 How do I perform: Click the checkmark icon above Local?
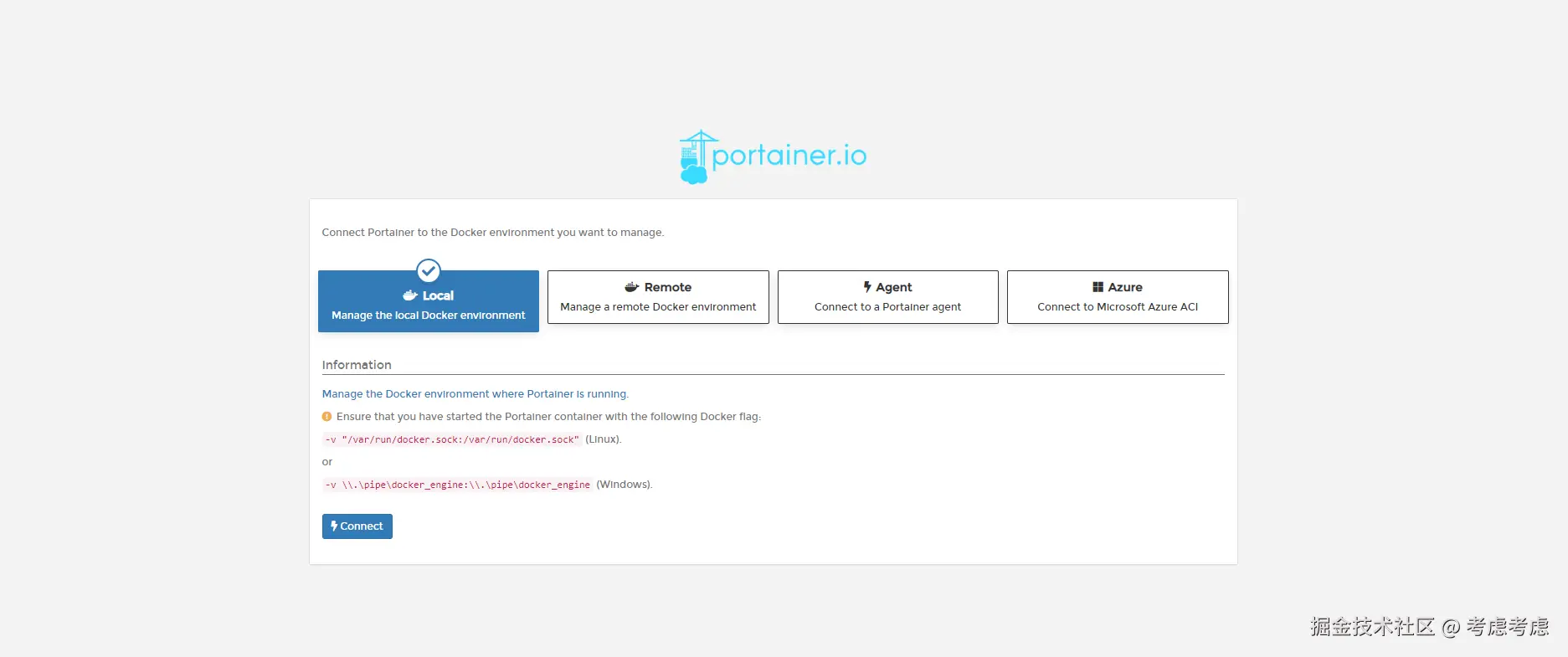[429, 270]
